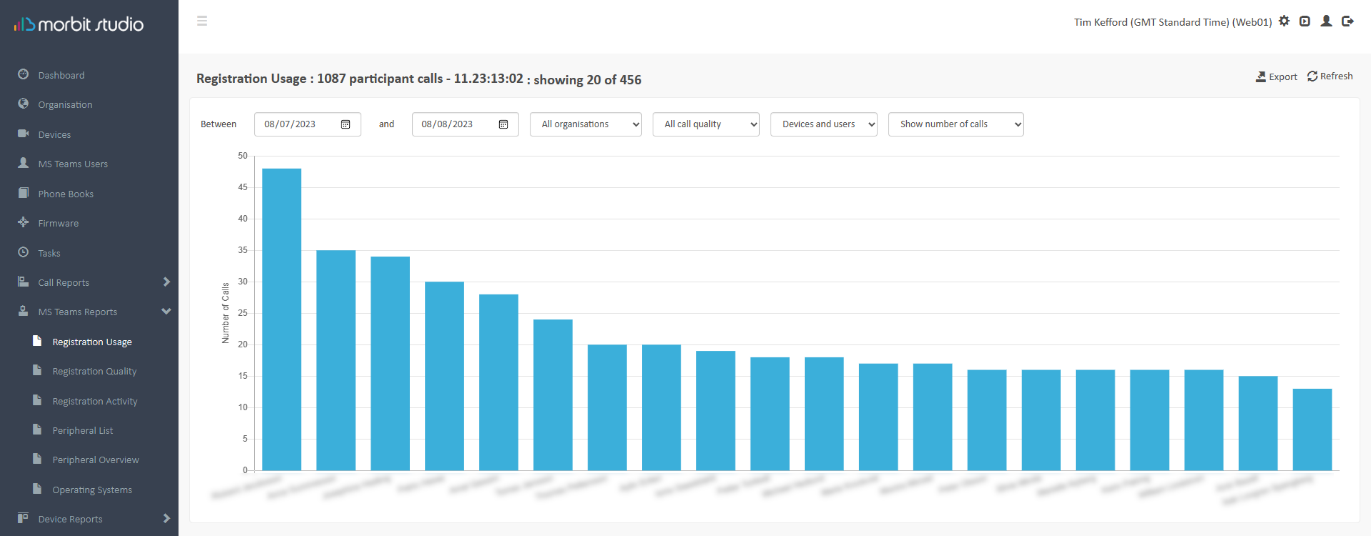Open Registration Quality report
The height and width of the screenshot is (536, 1371).
pyautogui.click(x=94, y=371)
